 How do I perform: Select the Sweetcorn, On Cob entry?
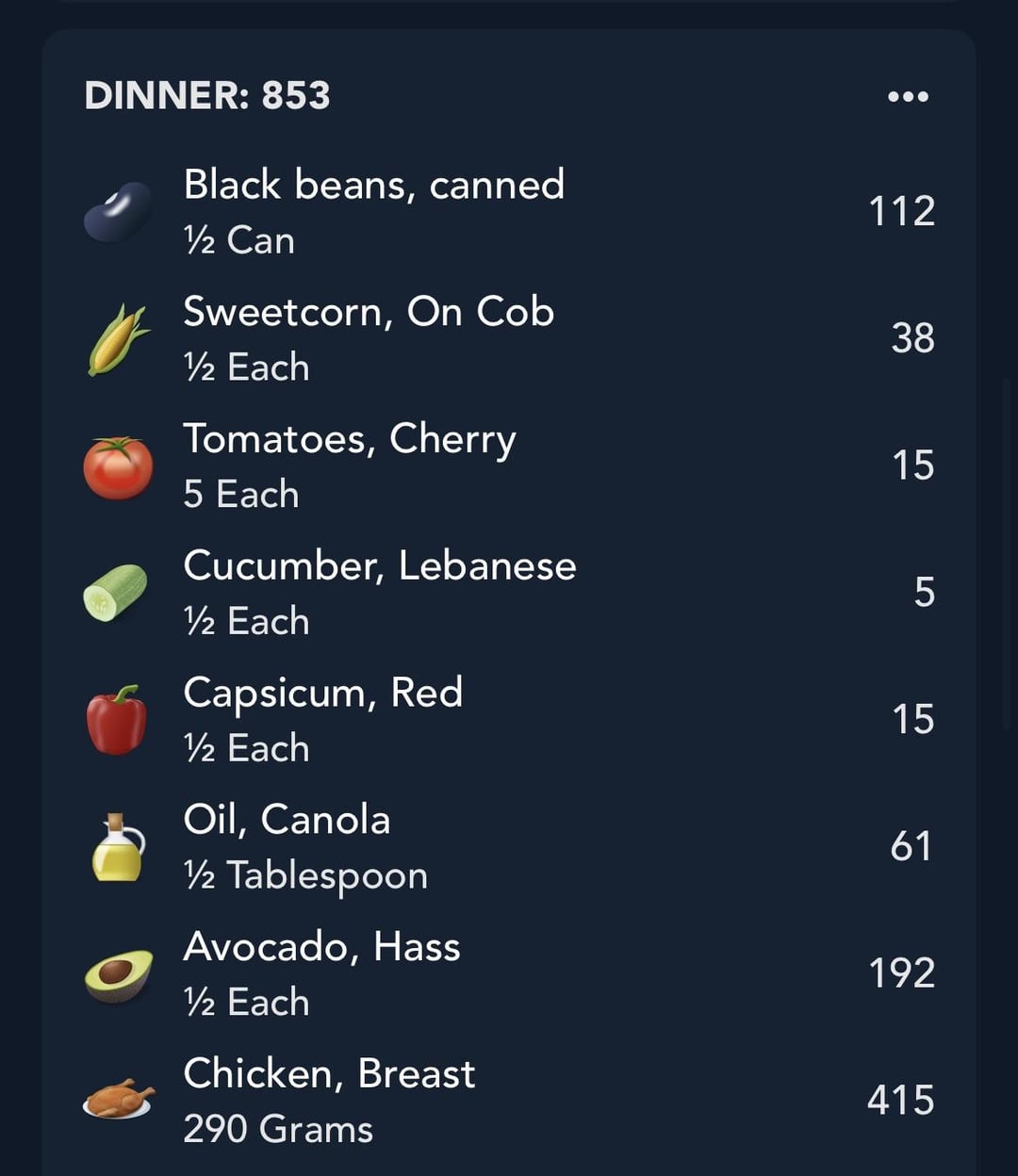pos(509,339)
